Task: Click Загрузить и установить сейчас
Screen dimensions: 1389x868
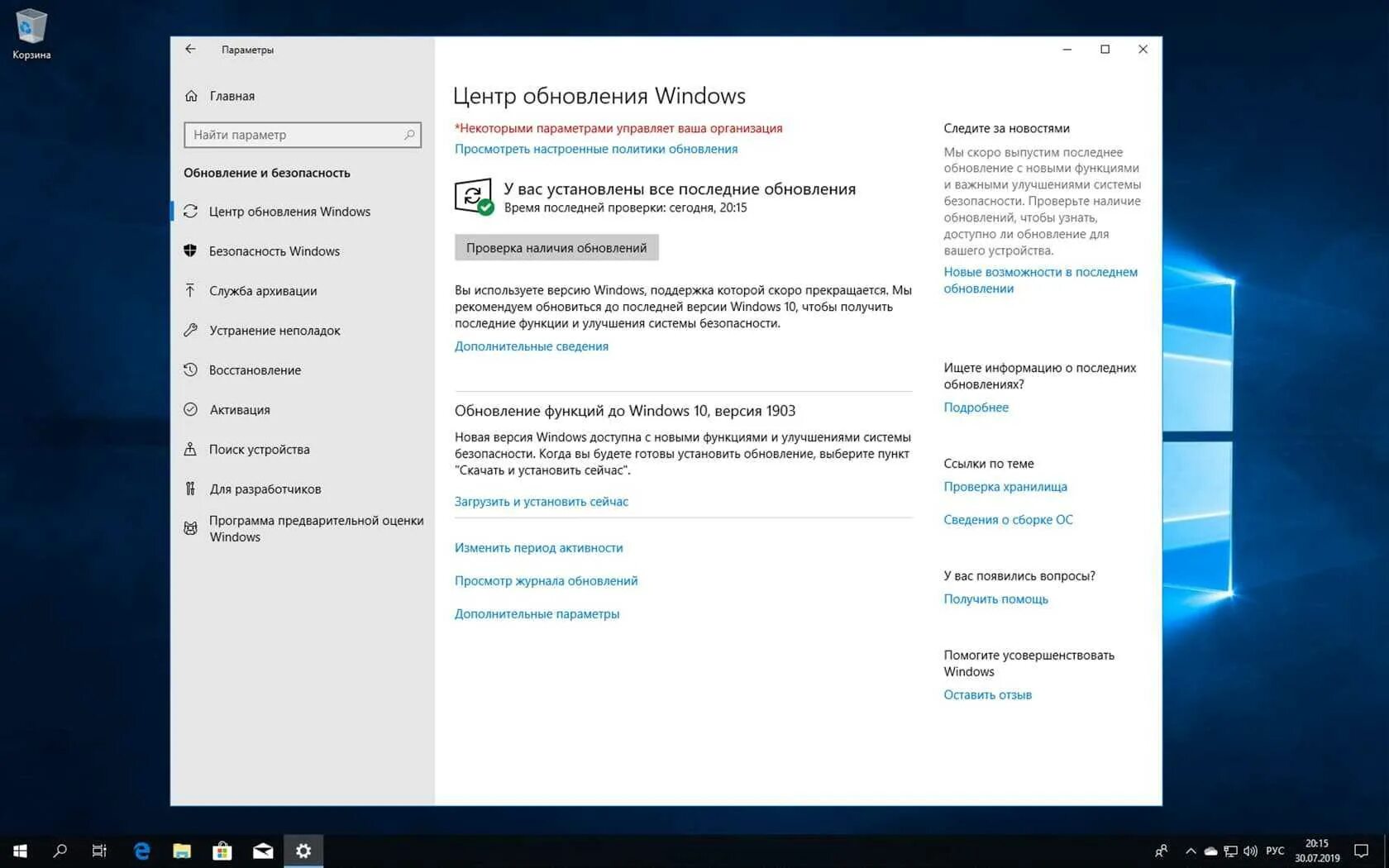Action: (542, 502)
